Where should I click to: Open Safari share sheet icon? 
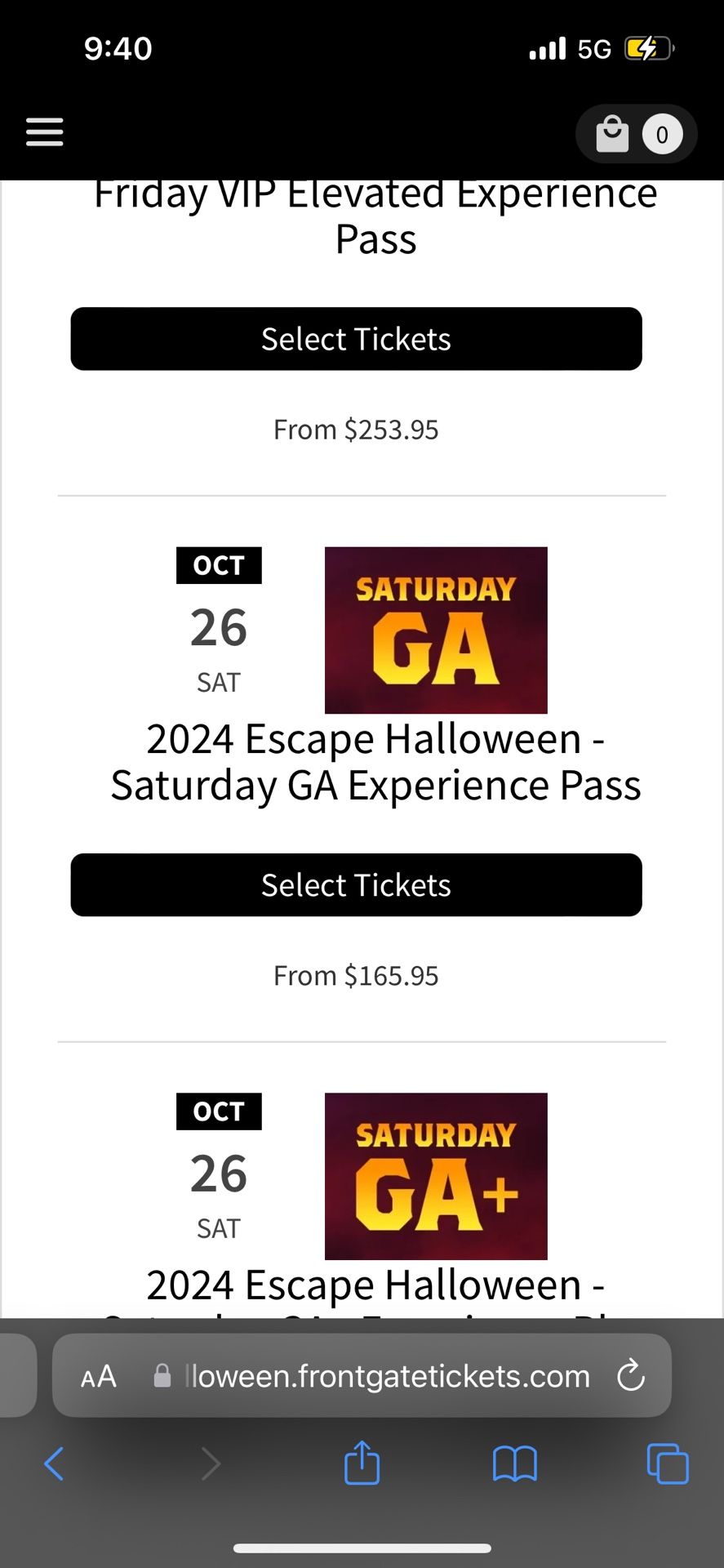tap(362, 1463)
